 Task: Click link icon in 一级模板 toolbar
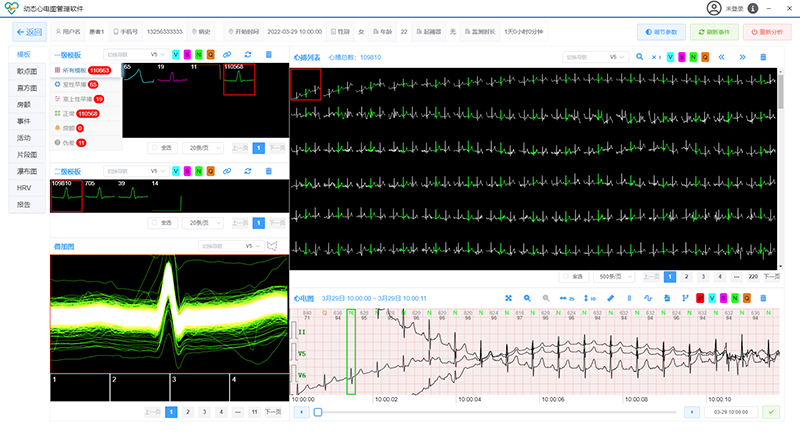click(227, 54)
